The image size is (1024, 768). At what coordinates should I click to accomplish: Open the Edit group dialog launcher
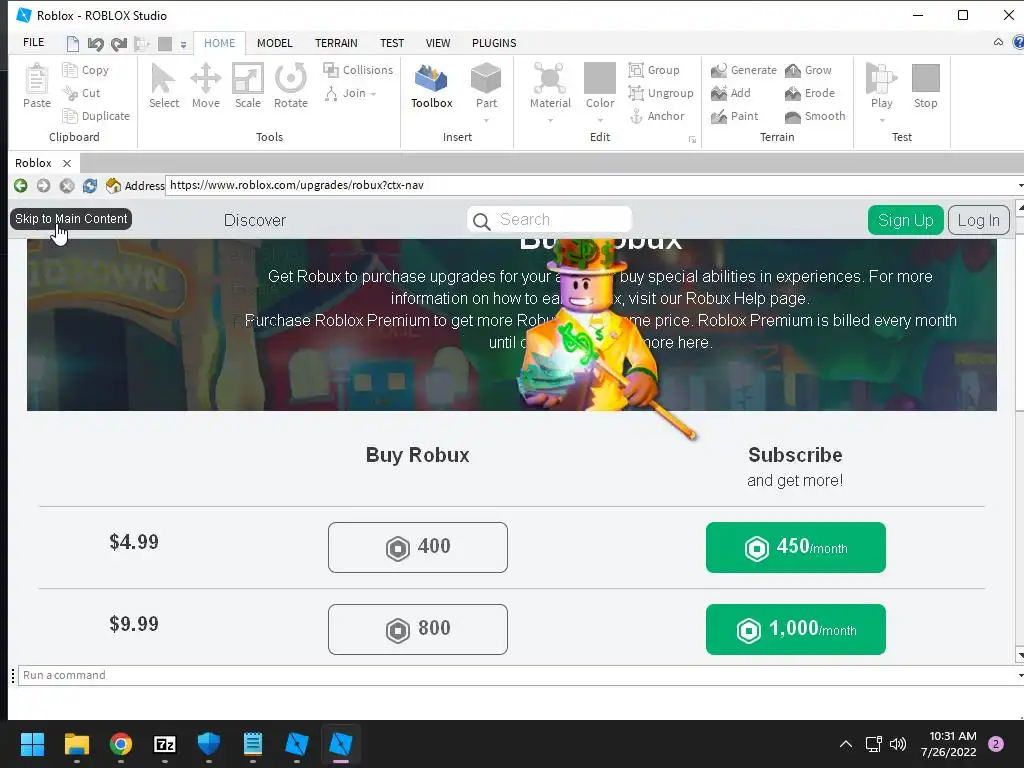692,140
